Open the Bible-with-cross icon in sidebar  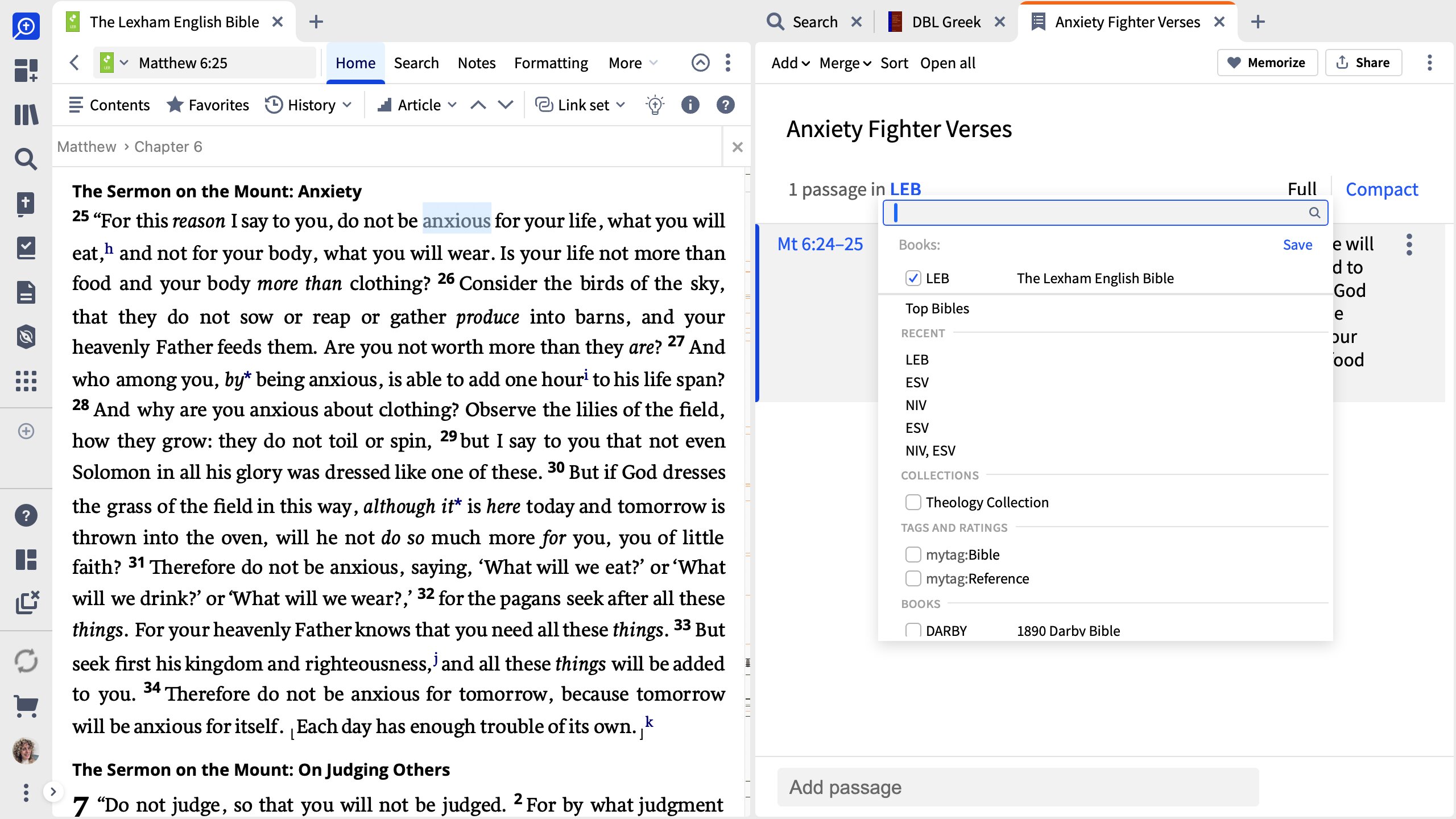(x=26, y=204)
